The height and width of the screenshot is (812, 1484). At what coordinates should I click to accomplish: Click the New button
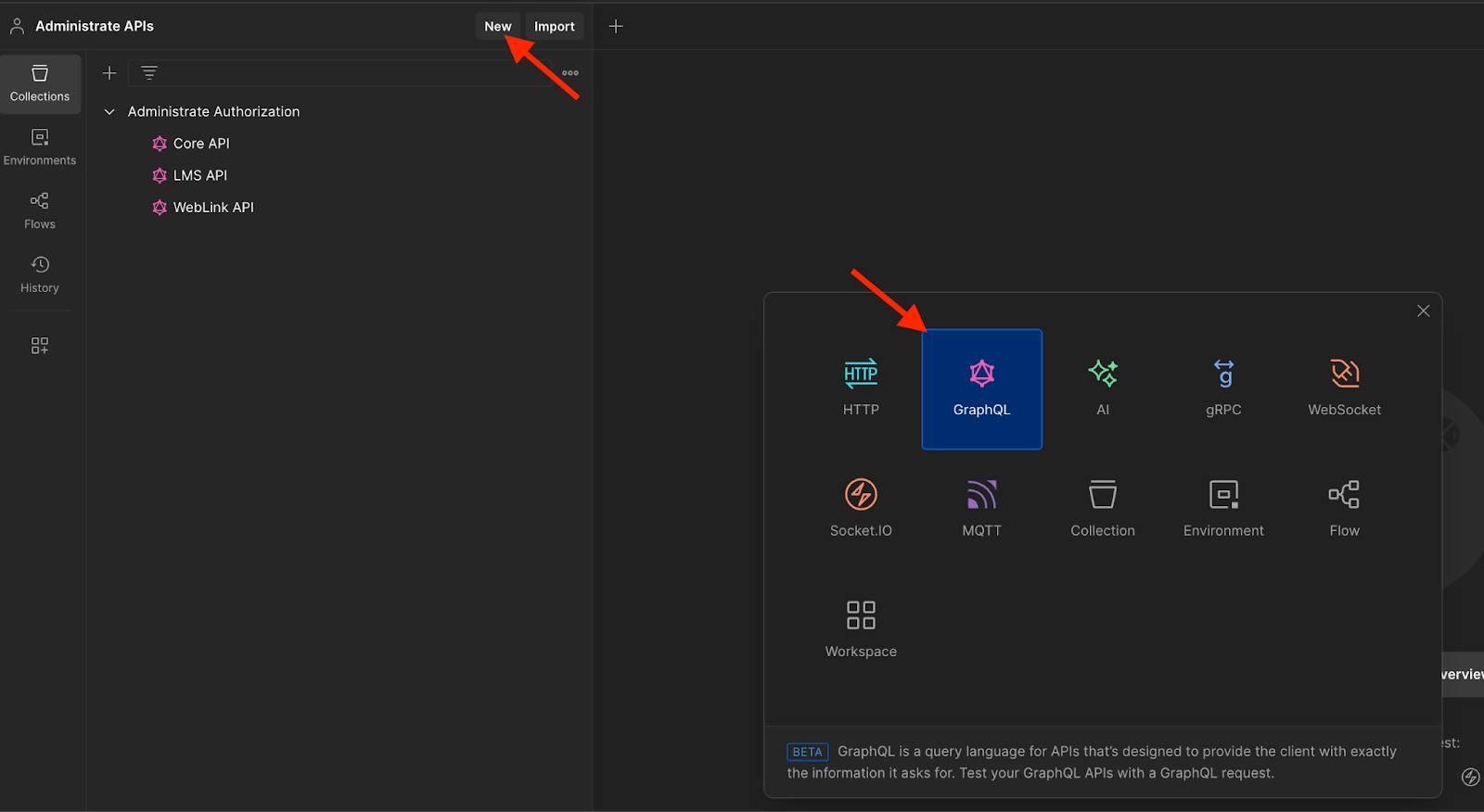[498, 26]
